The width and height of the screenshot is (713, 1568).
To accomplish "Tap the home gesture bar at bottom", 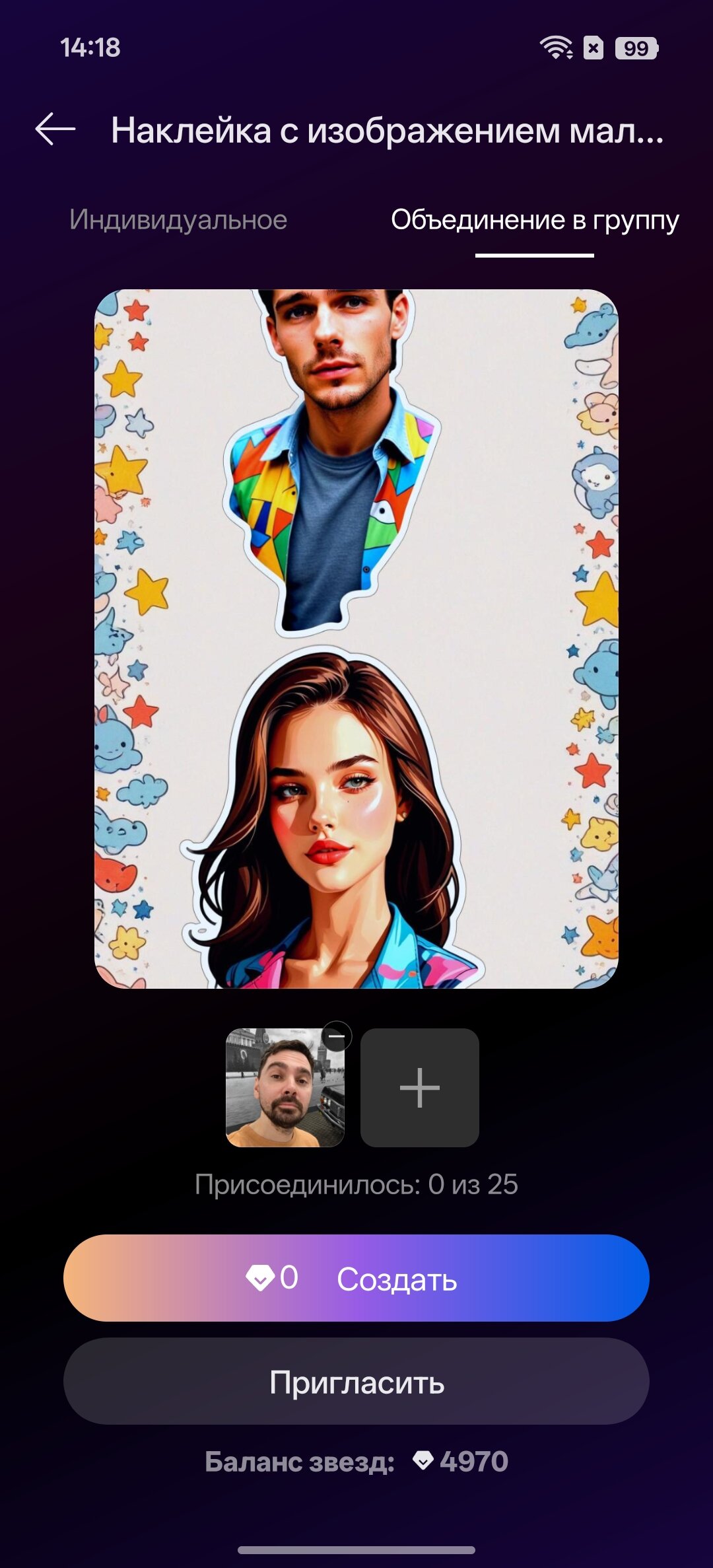I will [356, 1550].
